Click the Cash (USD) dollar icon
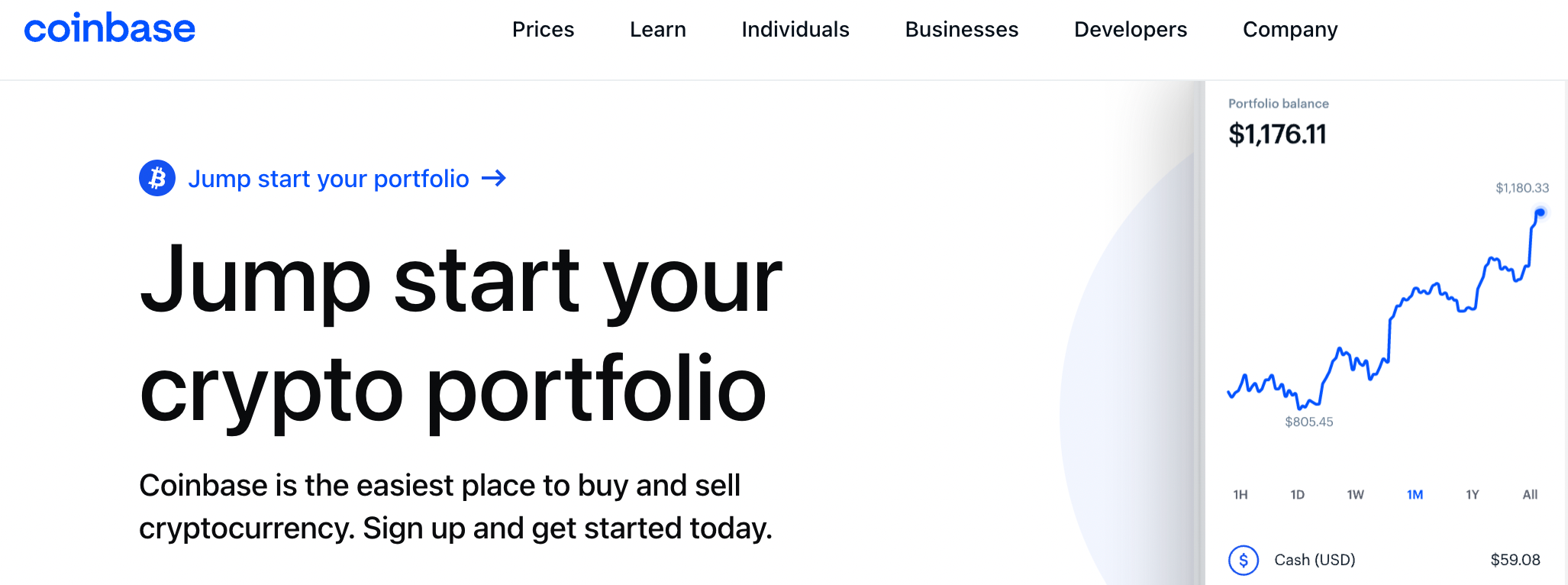 (1244, 560)
